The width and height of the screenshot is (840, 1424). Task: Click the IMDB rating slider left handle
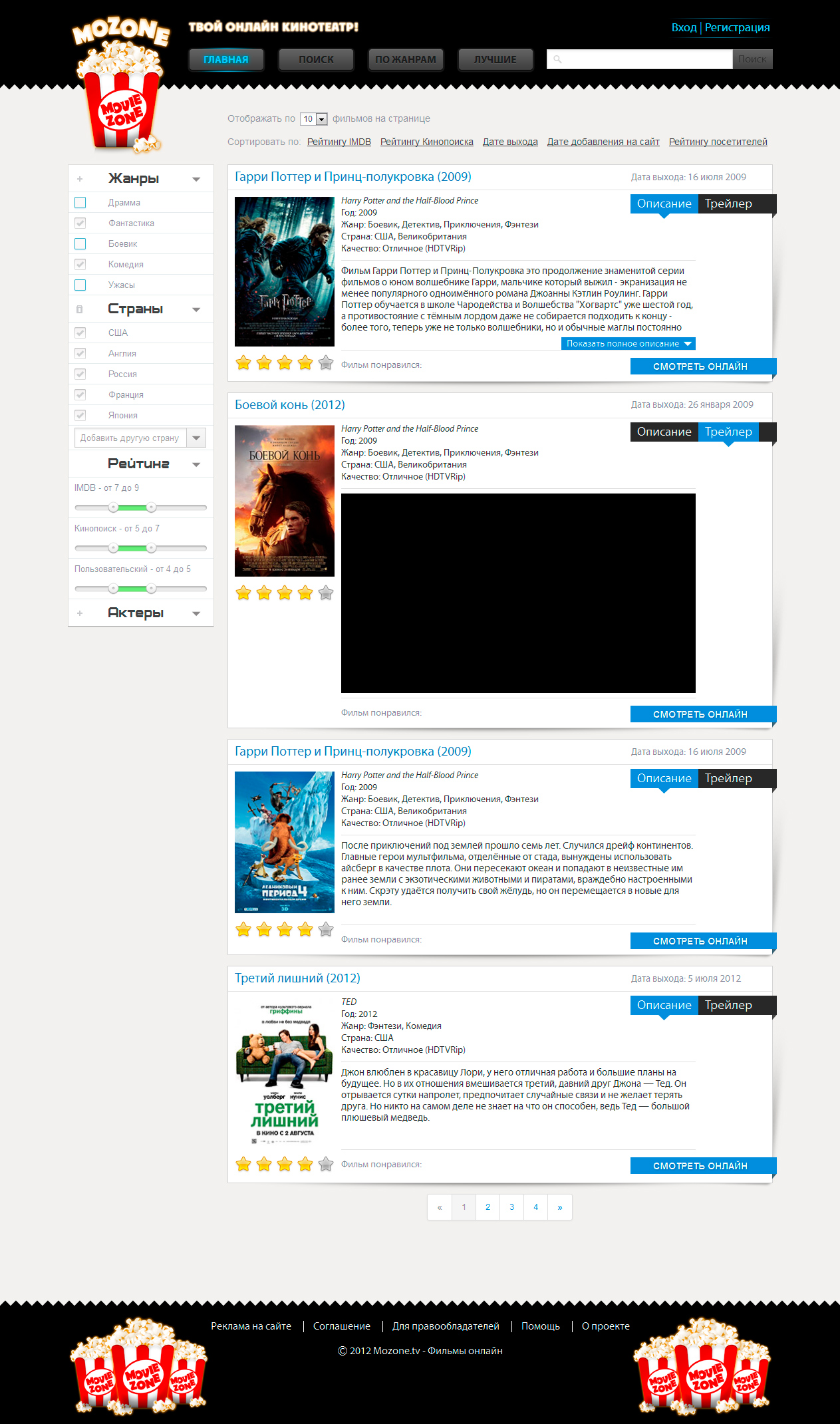tap(114, 507)
